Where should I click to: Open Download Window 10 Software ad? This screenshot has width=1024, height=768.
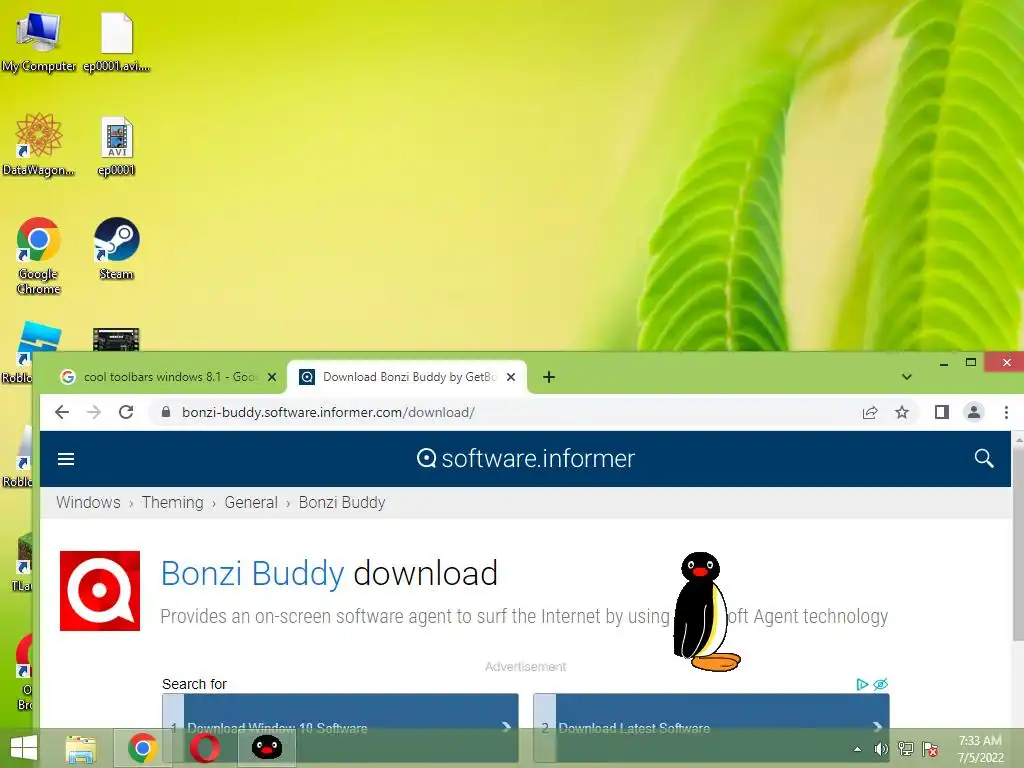(340, 727)
